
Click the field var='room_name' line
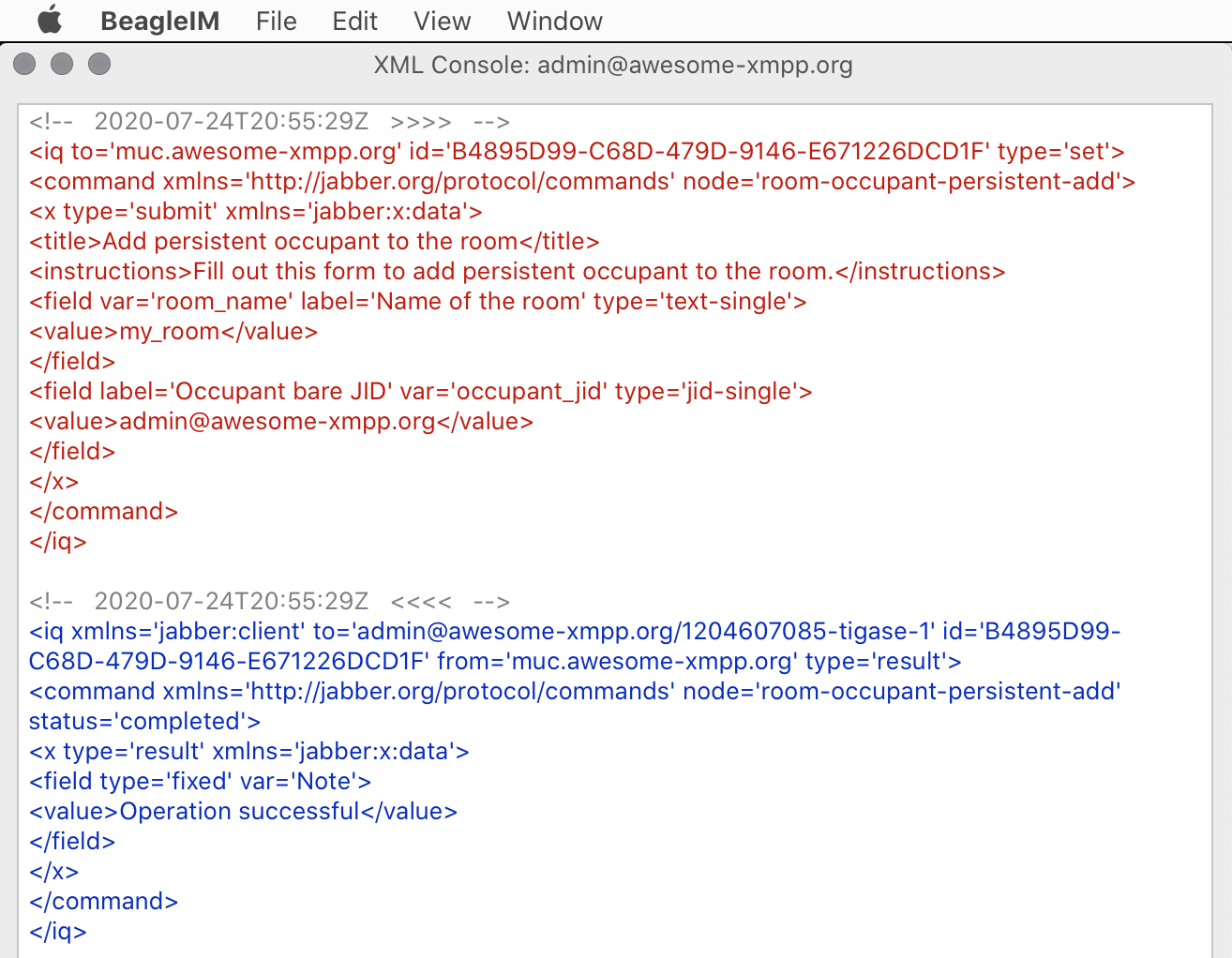418,302
